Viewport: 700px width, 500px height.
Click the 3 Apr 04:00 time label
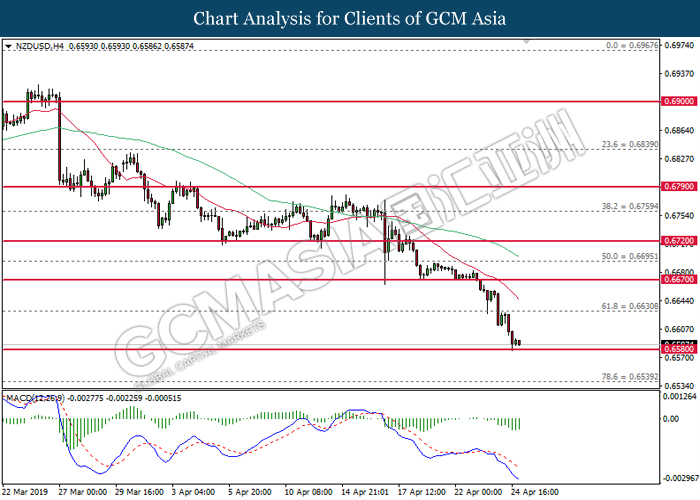pyautogui.click(x=193, y=492)
